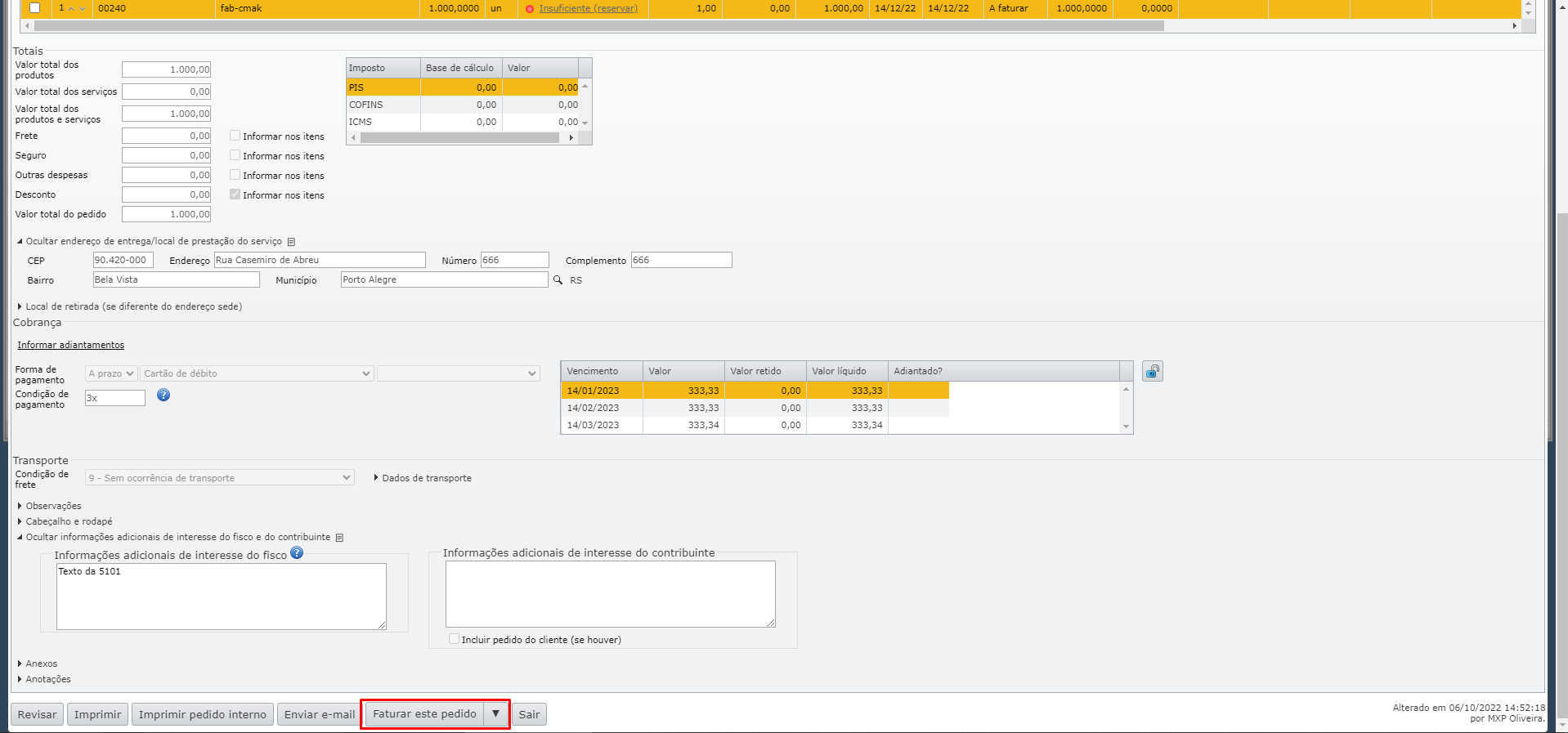Click the Outras despesas value field
1568x733 pixels.
tap(167, 175)
